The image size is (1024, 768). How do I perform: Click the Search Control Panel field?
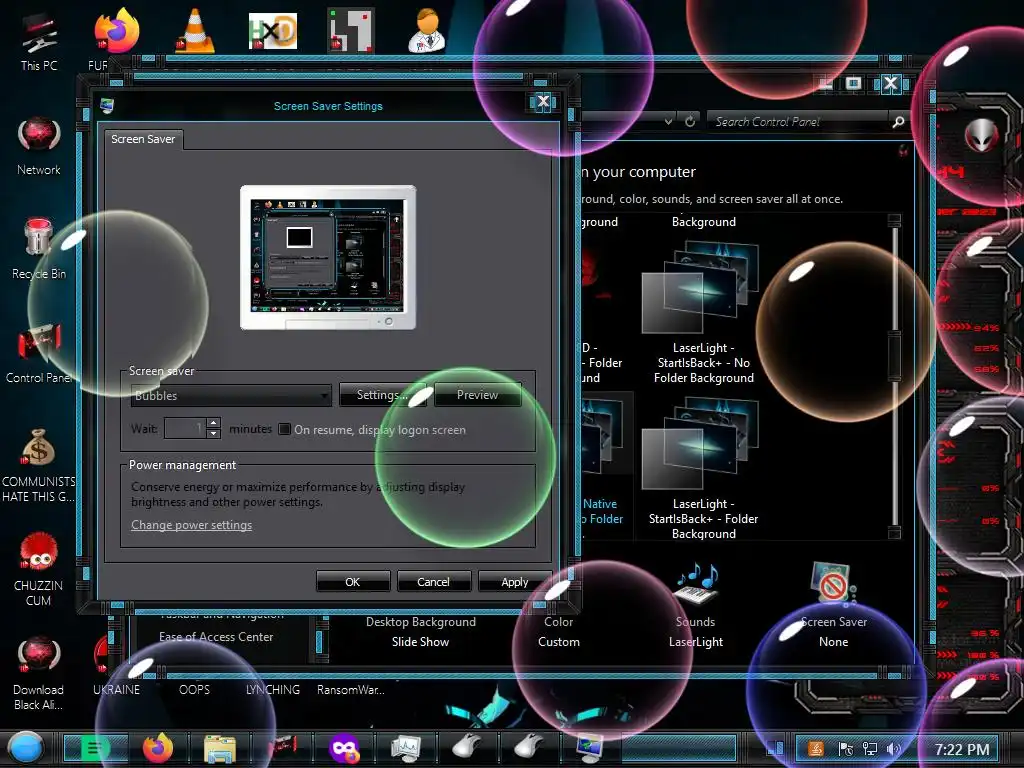(x=799, y=121)
